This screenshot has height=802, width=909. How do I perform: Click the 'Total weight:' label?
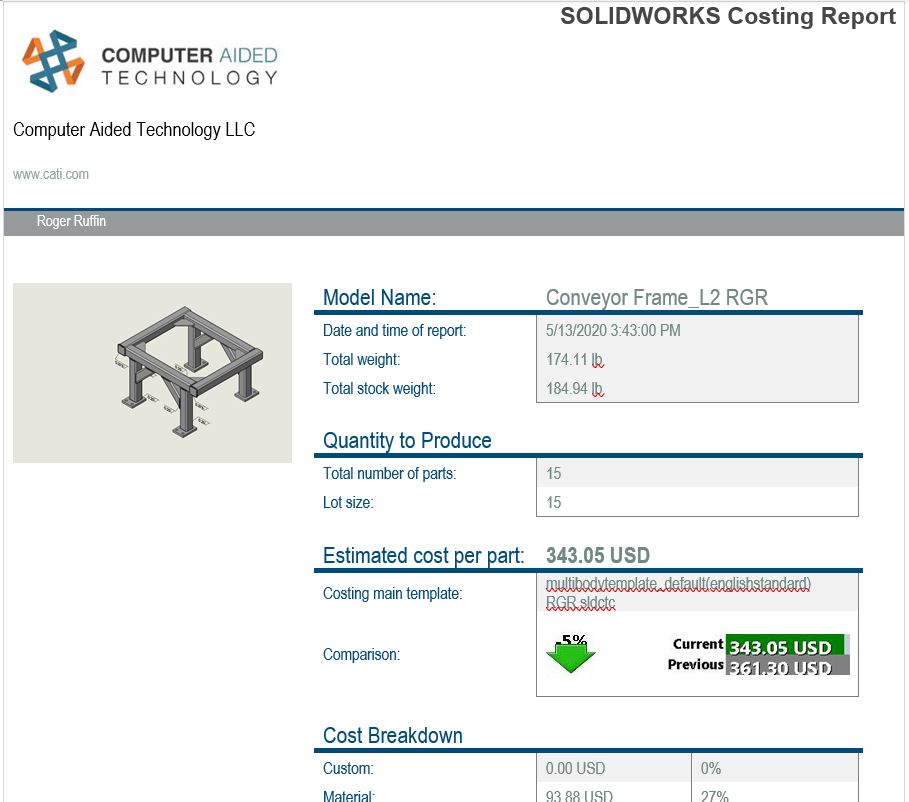point(361,360)
